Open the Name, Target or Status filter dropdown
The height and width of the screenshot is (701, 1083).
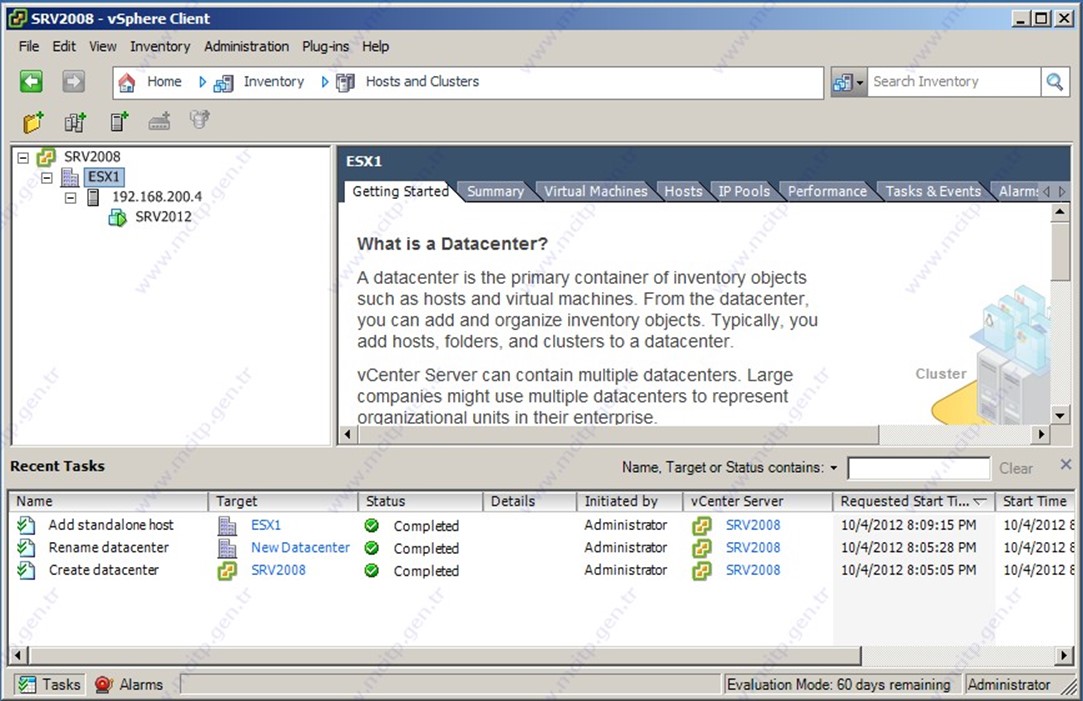pyautogui.click(x=834, y=468)
